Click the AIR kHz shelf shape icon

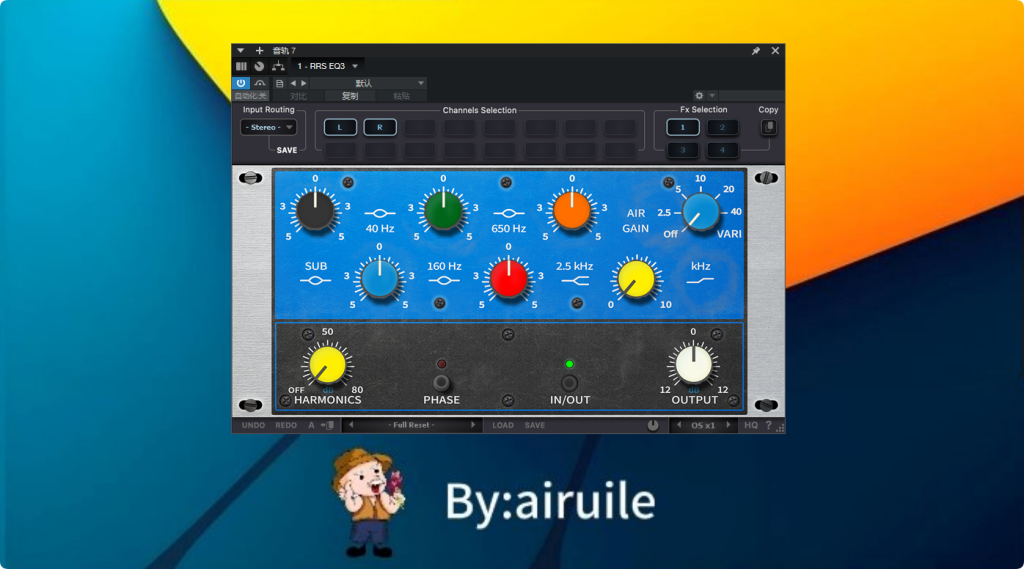coord(700,281)
